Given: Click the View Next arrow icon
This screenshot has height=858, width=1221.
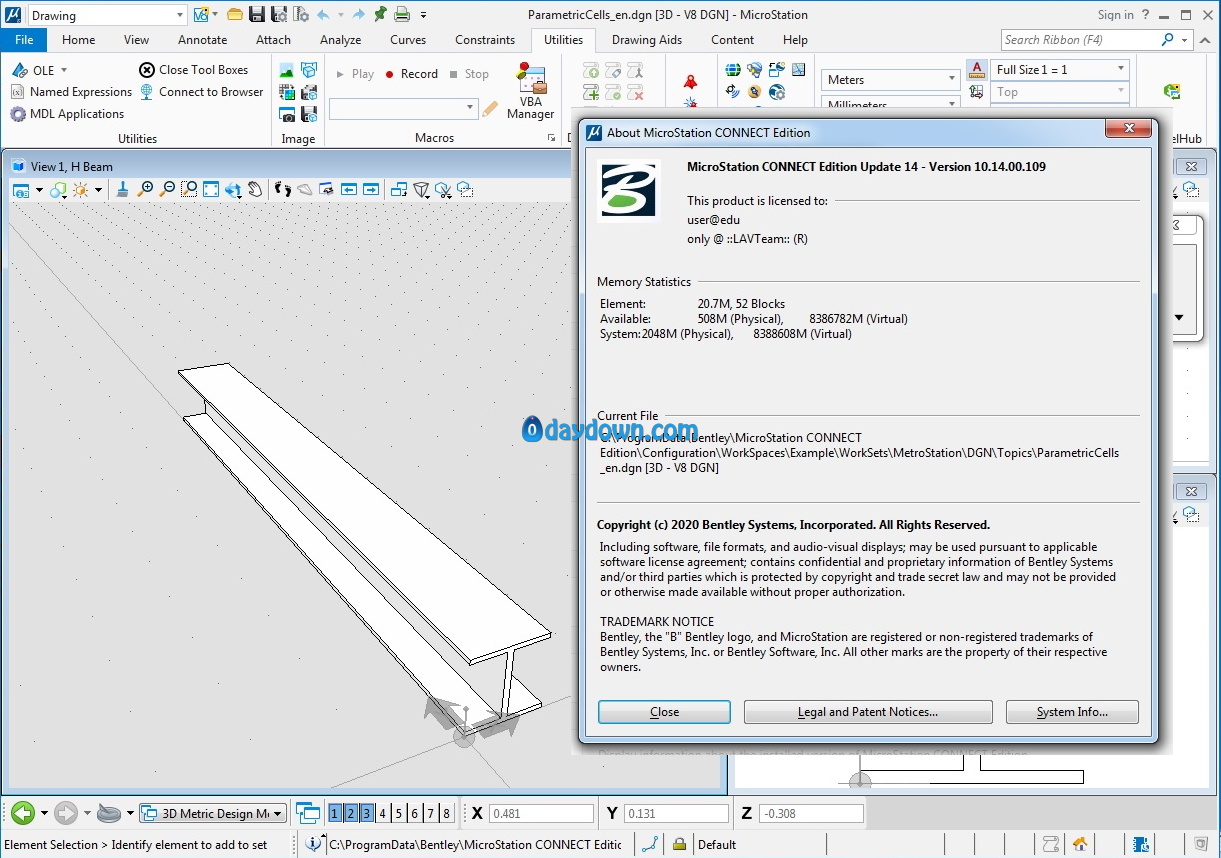Looking at the screenshot, I should pyautogui.click(x=371, y=189).
